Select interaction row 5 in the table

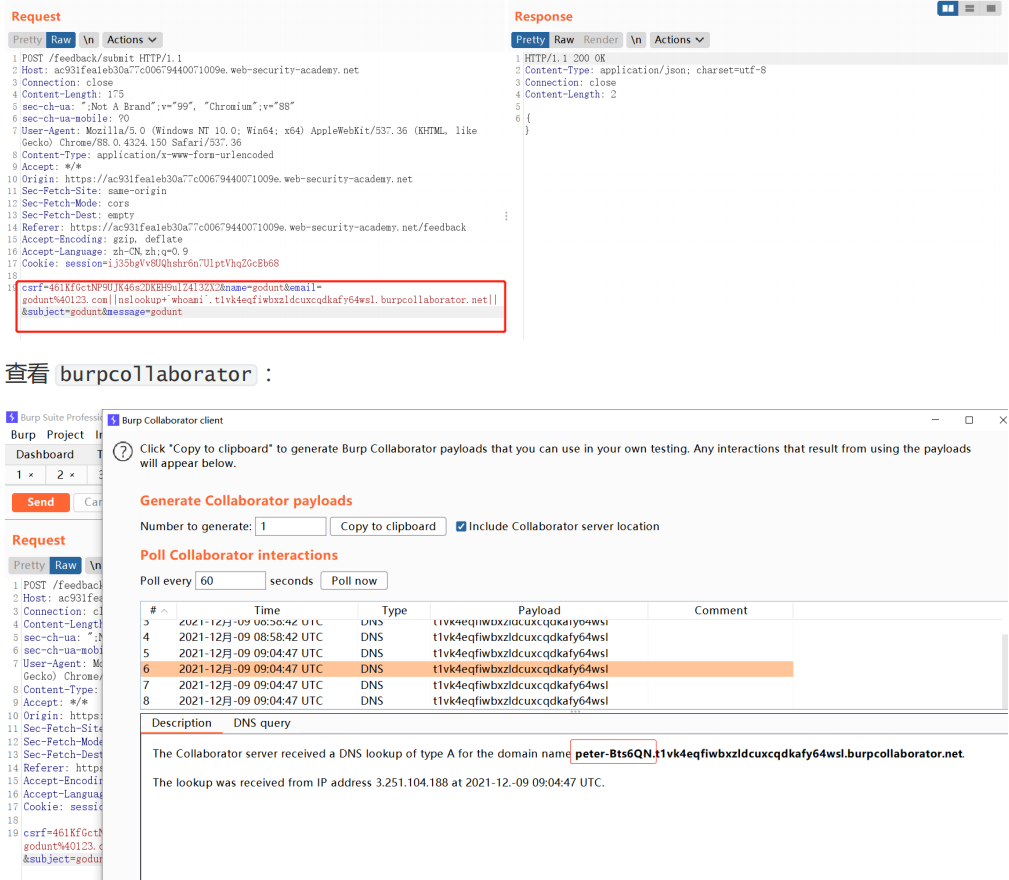[x=467, y=653]
